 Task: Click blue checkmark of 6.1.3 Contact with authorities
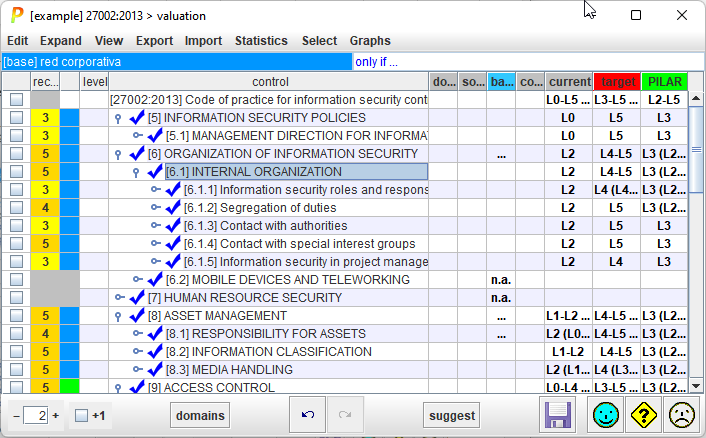click(x=173, y=226)
